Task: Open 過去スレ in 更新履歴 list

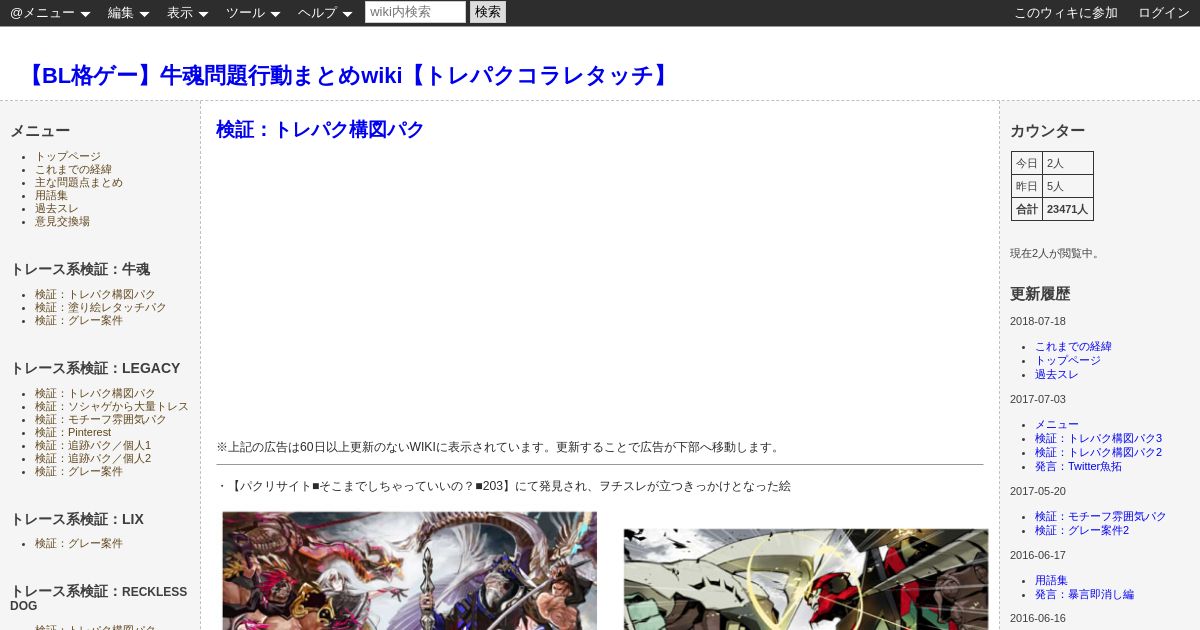Action: point(1057,375)
